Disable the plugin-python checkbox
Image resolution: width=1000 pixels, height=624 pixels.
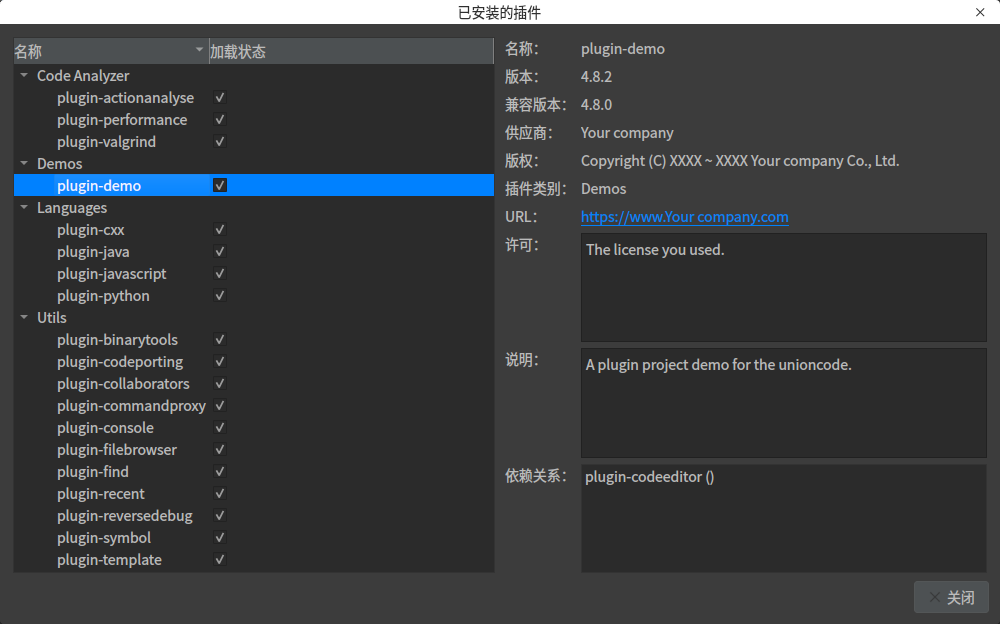tap(220, 296)
